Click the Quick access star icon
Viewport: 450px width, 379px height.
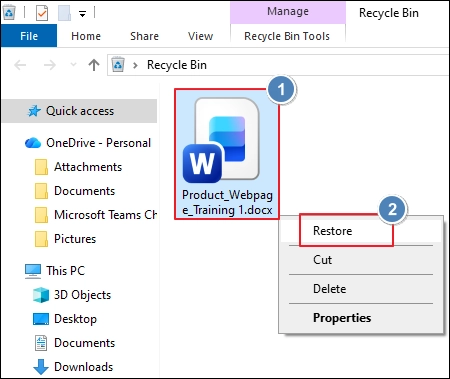(x=34, y=111)
